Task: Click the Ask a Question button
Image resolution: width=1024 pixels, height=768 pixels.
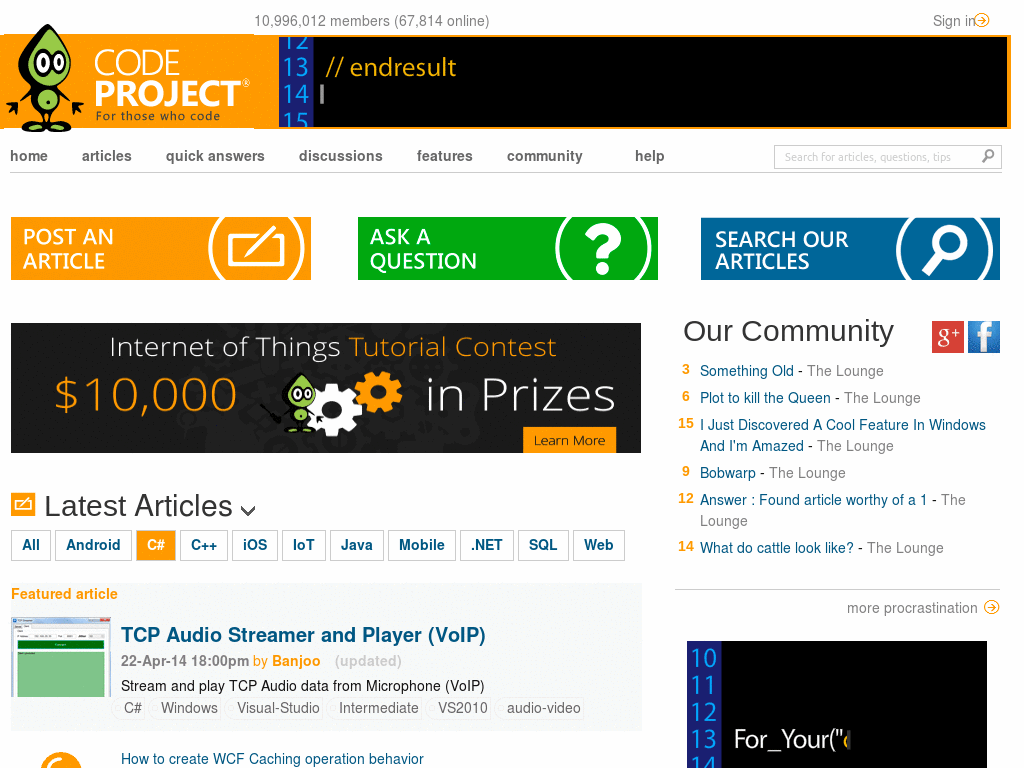Action: [x=507, y=249]
